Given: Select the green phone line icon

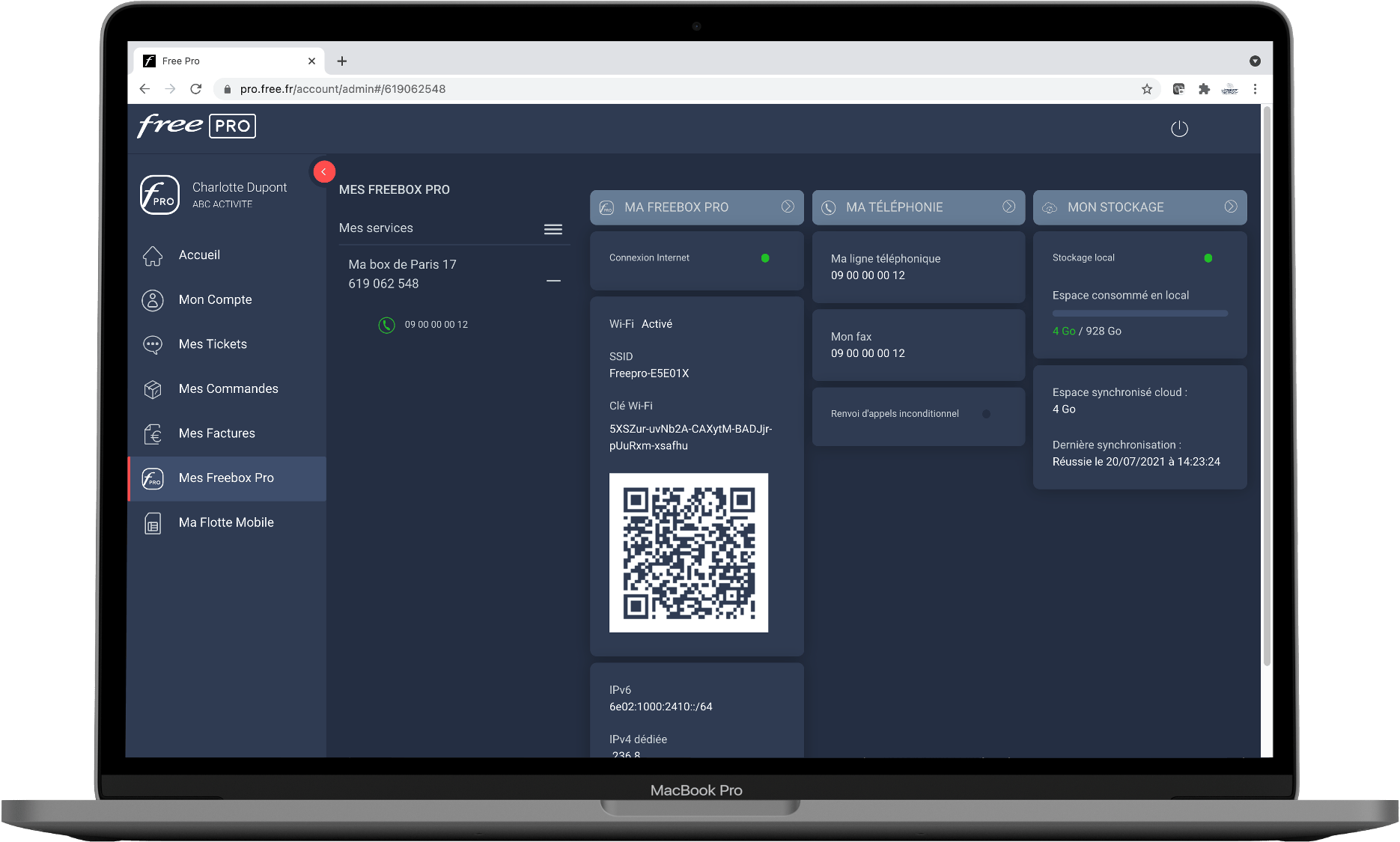Looking at the screenshot, I should 386,325.
